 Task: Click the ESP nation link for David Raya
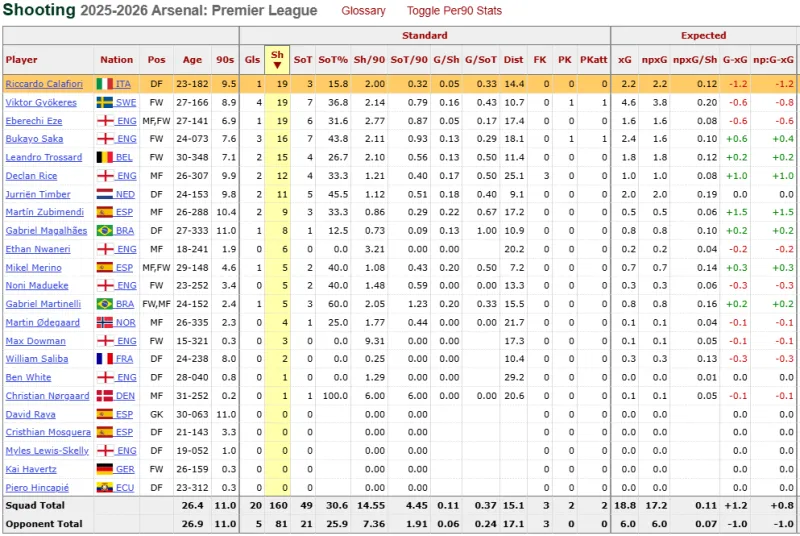coord(124,413)
